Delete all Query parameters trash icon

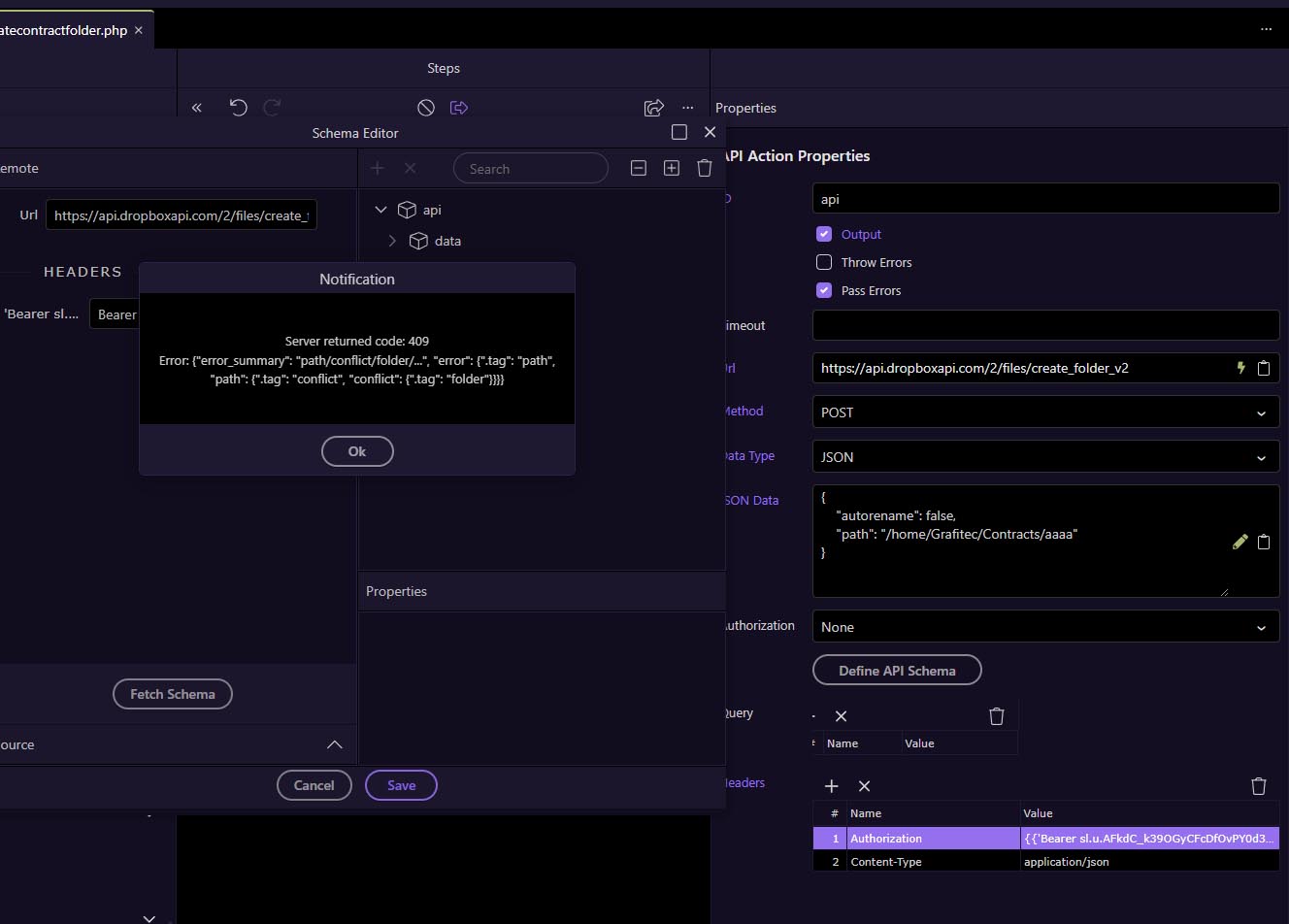coord(997,716)
